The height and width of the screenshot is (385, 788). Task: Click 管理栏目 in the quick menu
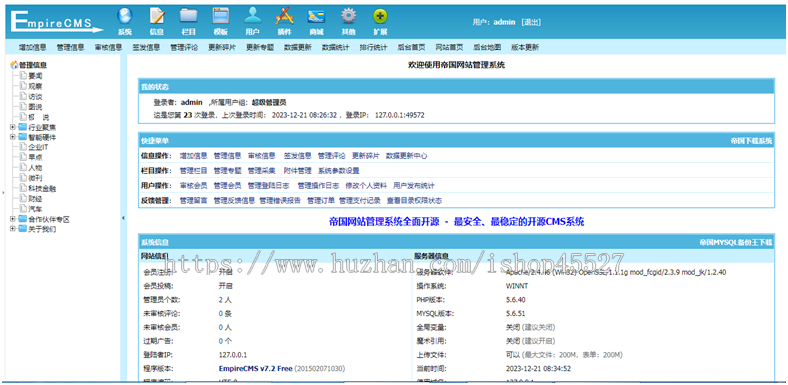[x=193, y=170]
